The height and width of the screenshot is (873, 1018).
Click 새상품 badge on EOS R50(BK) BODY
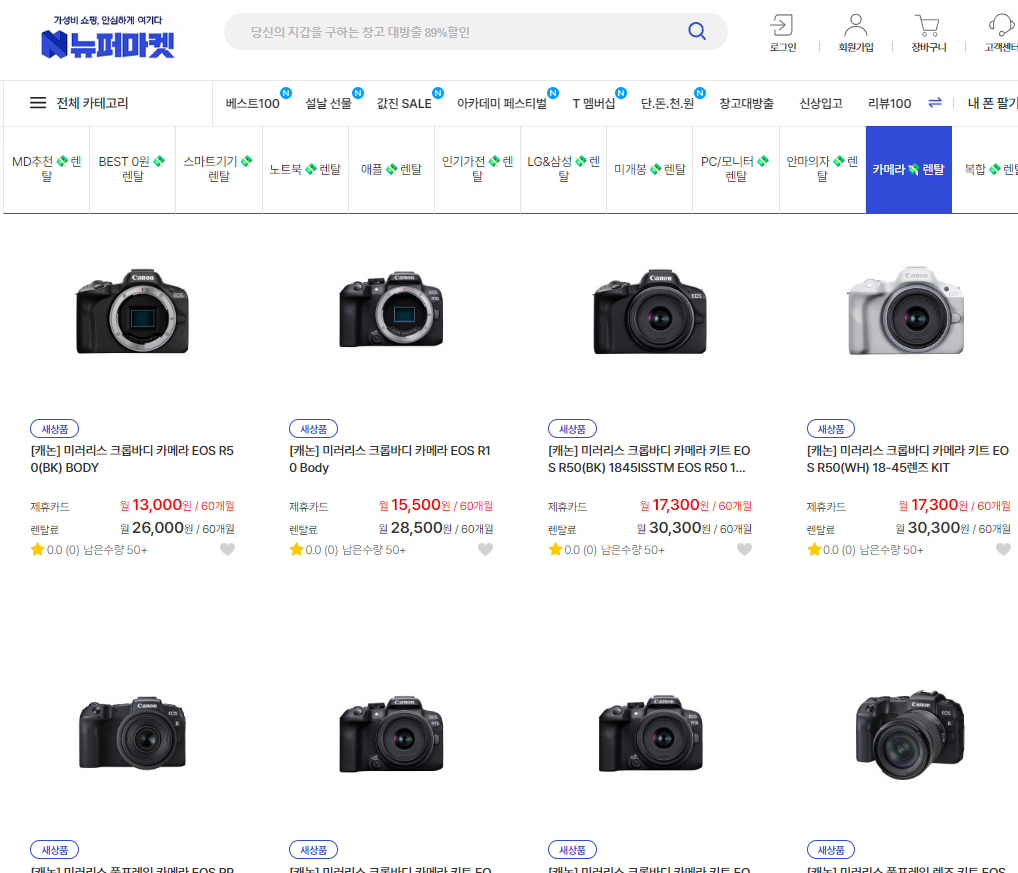click(55, 429)
